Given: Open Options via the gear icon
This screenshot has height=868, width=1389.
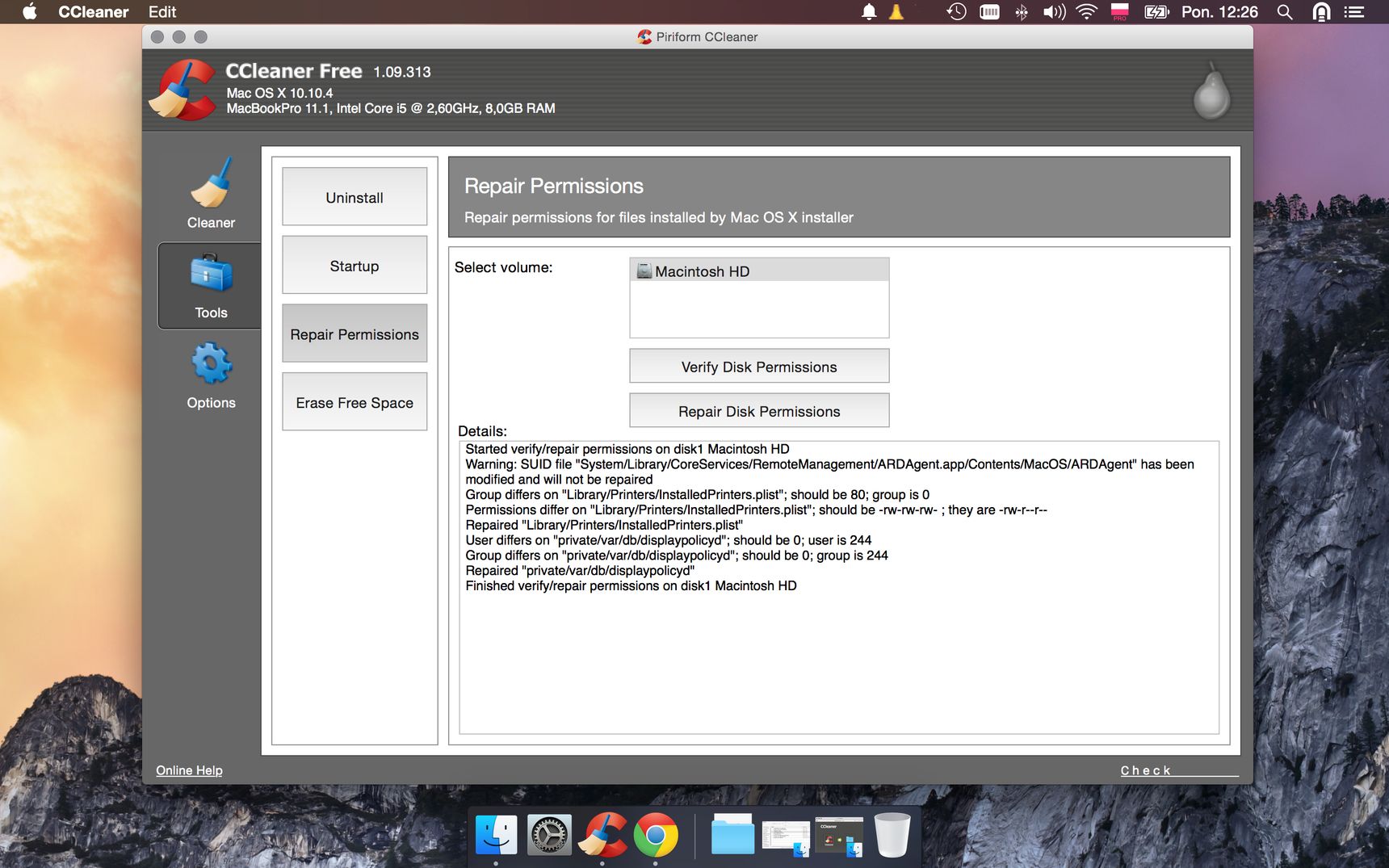Looking at the screenshot, I should [x=211, y=363].
